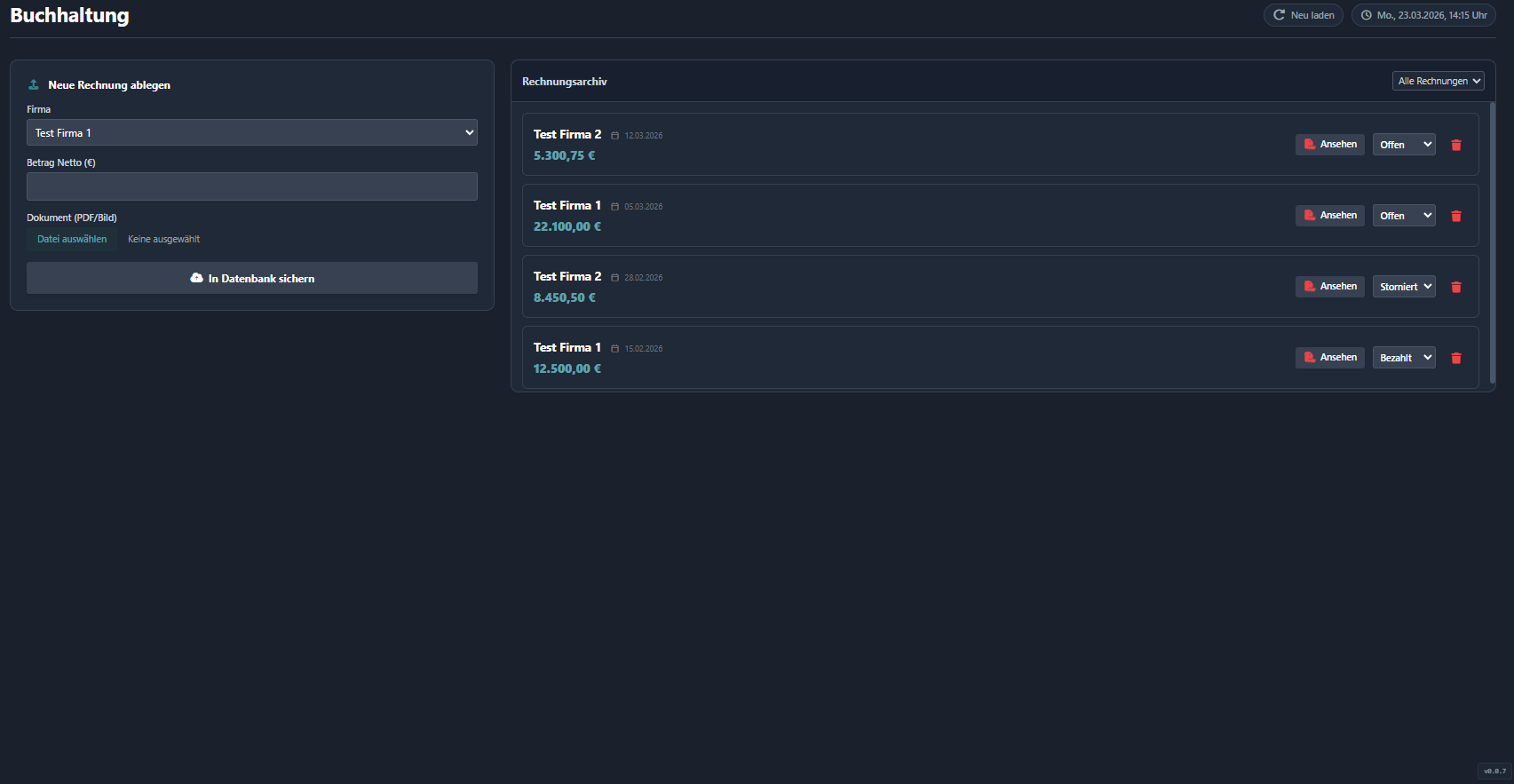
Task: Delete the 12.500,00 € invoice entry
Action: point(1455,358)
